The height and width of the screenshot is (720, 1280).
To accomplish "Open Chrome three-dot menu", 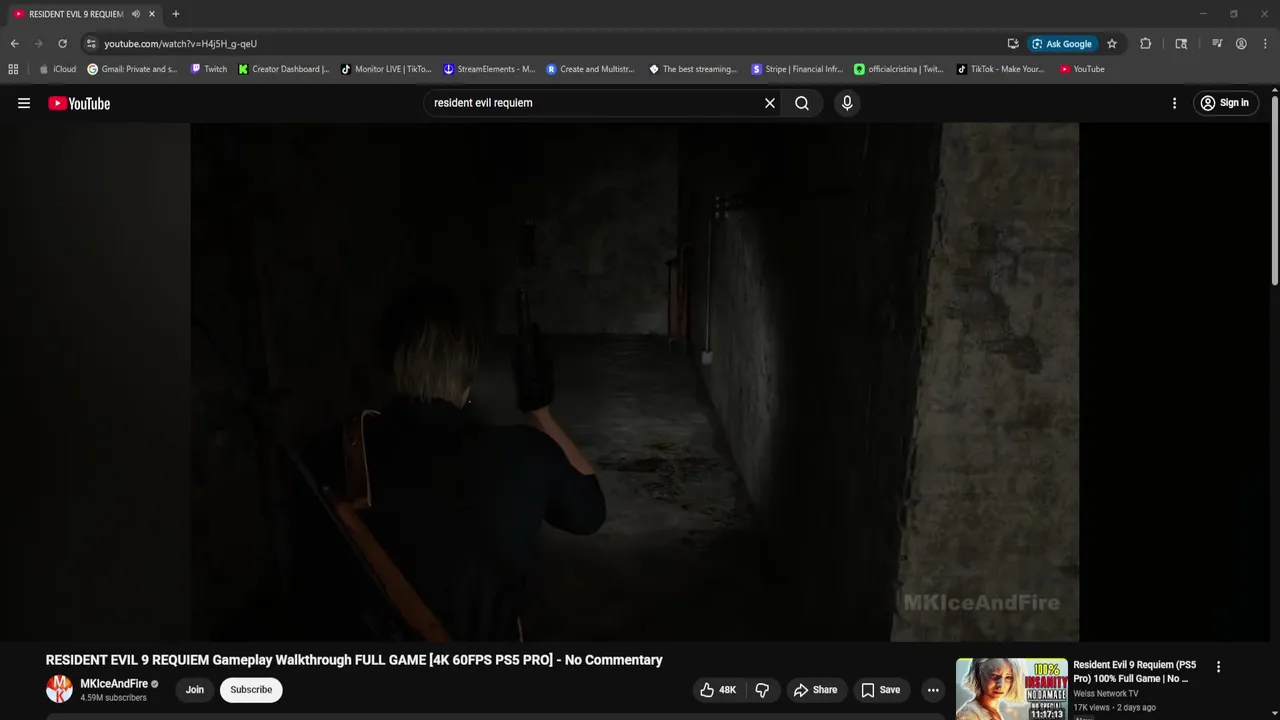I will [x=1264, y=44].
